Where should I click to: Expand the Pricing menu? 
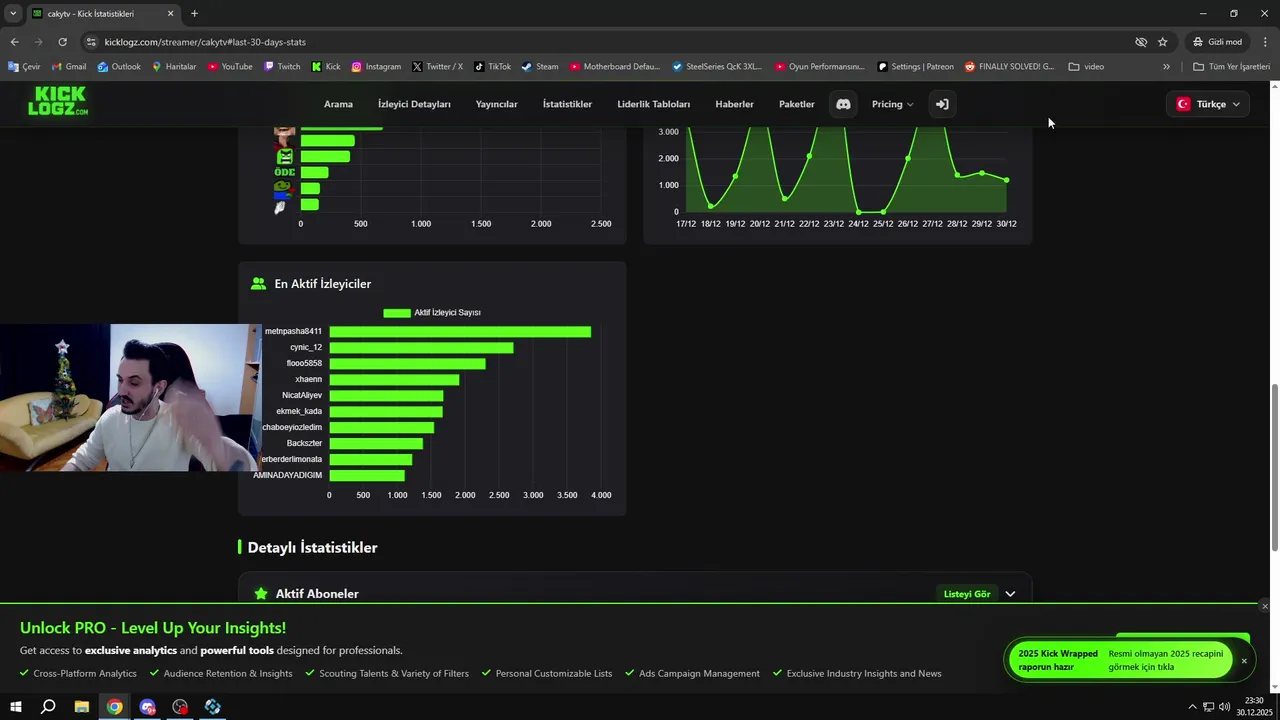pos(892,104)
